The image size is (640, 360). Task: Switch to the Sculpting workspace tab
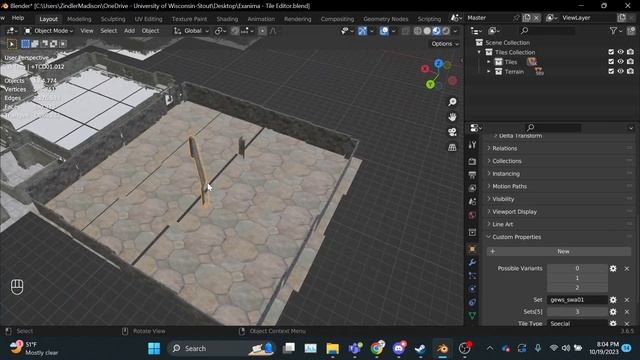coord(113,19)
